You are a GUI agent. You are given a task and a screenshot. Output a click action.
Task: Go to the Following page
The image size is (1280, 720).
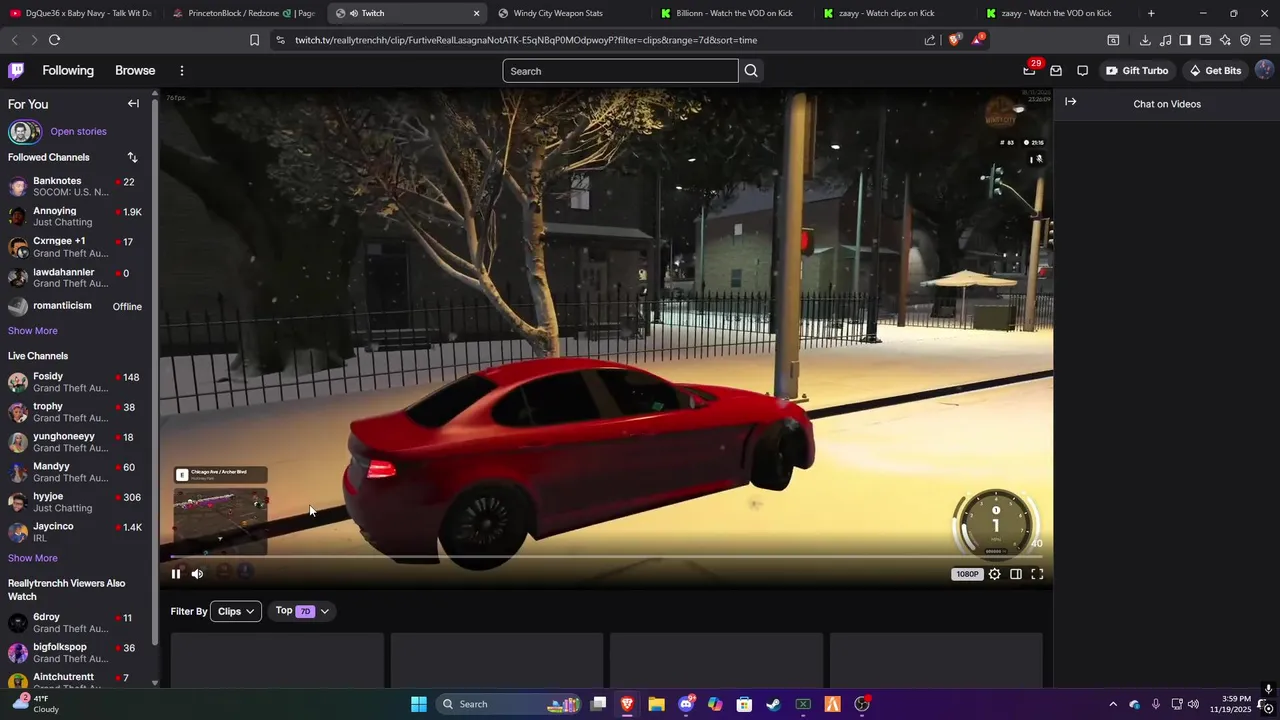pyautogui.click(x=68, y=71)
